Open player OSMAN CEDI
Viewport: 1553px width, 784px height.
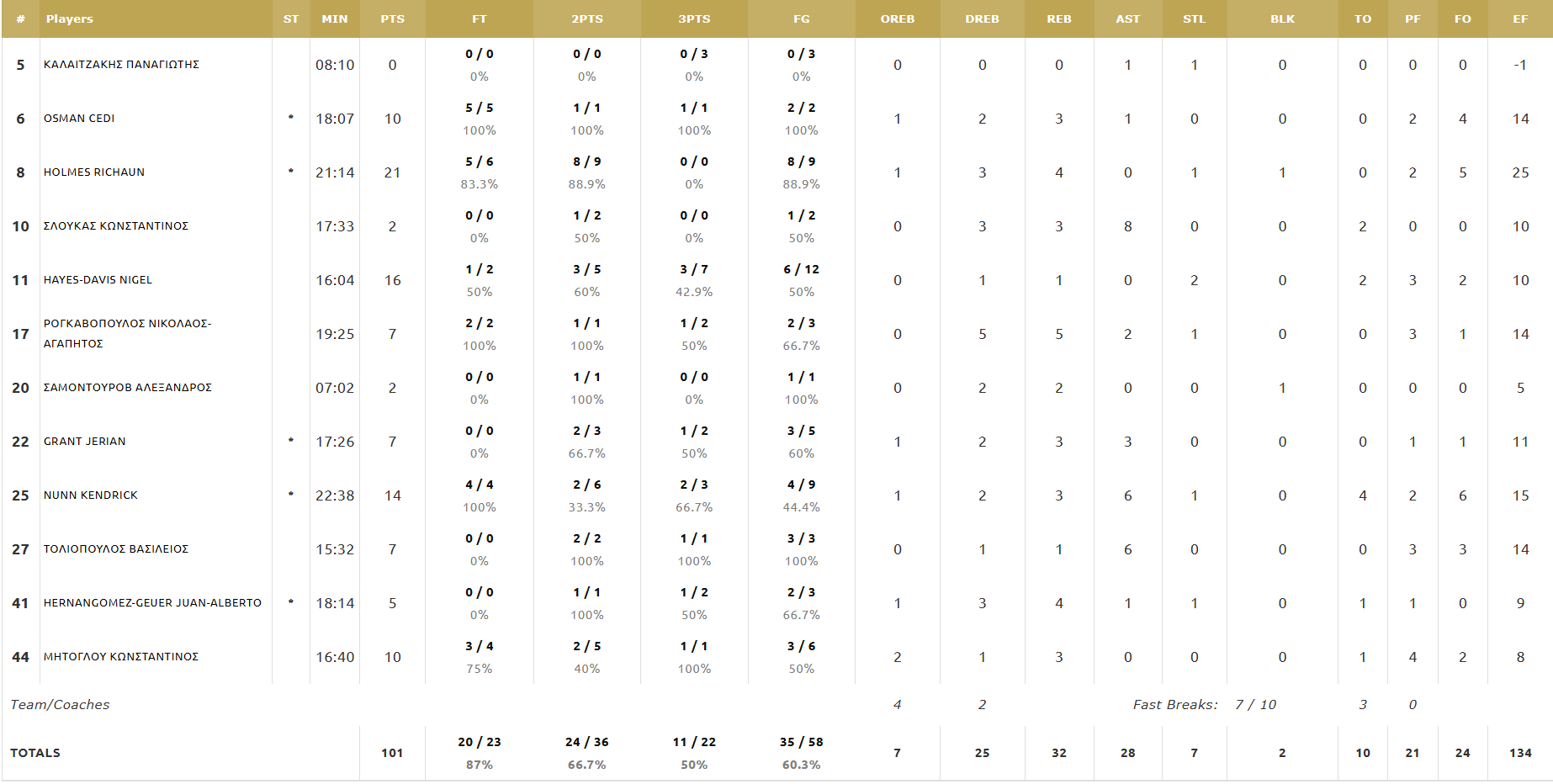(79, 119)
